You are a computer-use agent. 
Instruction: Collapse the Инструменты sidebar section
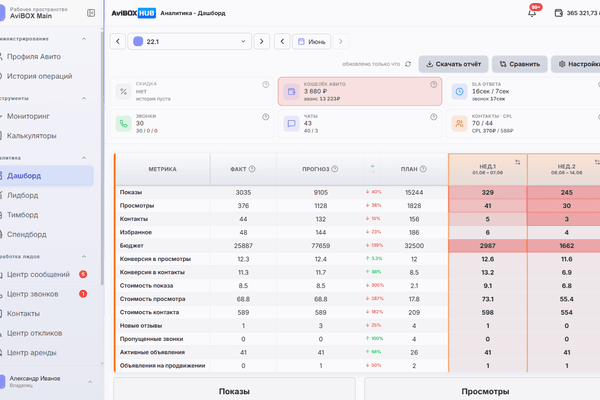[84, 98]
